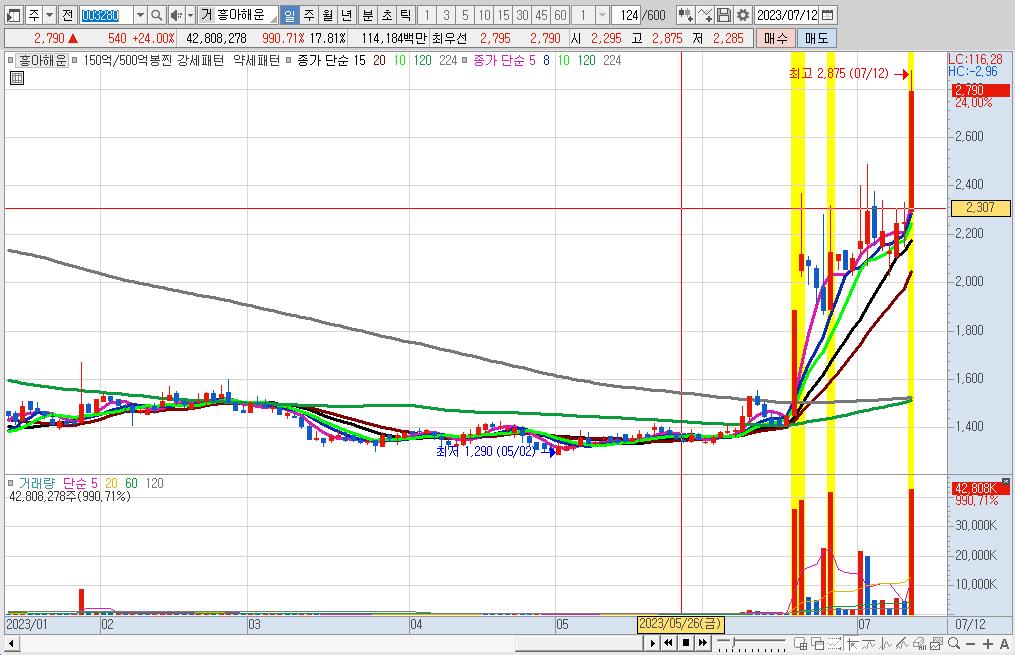Select the stock code input field
Viewport: 1015px width, 655px height.
[107, 15]
